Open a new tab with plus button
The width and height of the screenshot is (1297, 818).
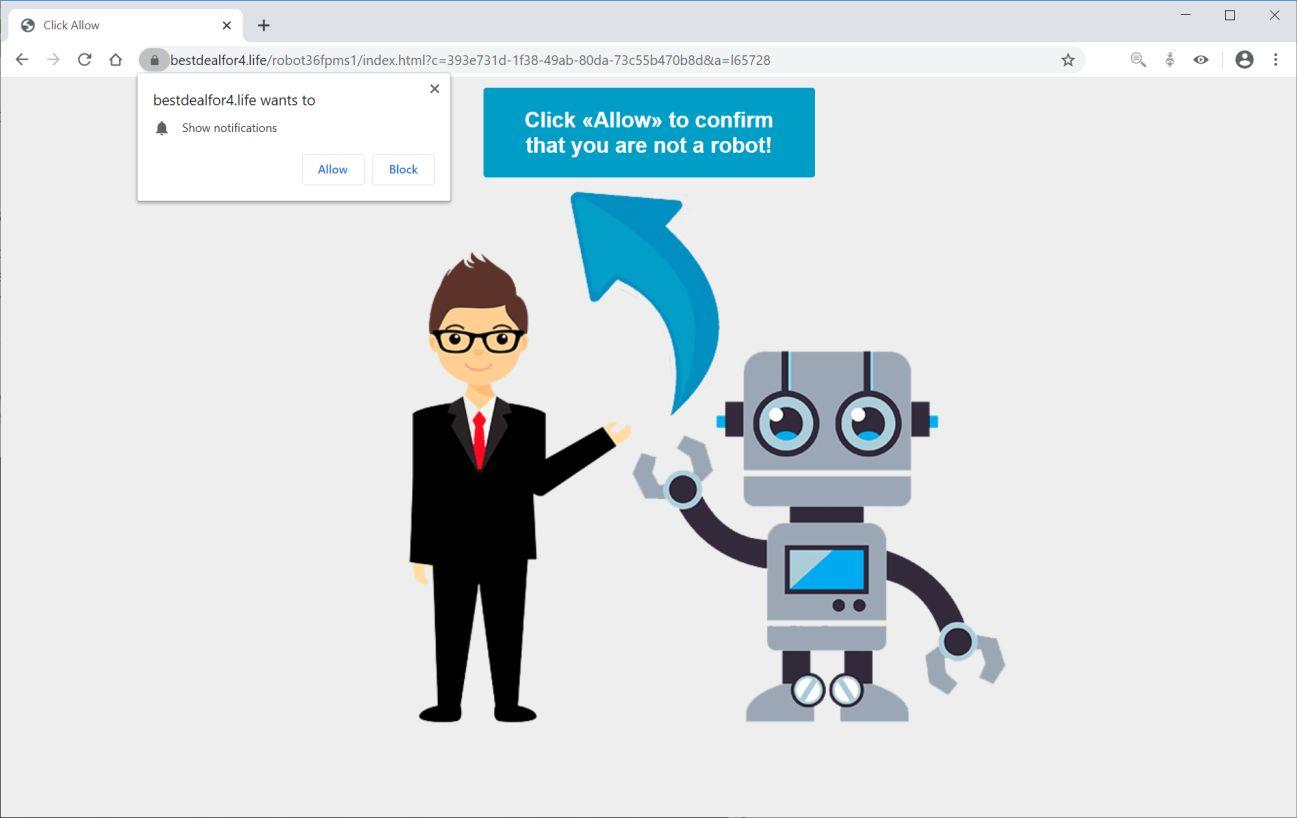(x=264, y=25)
